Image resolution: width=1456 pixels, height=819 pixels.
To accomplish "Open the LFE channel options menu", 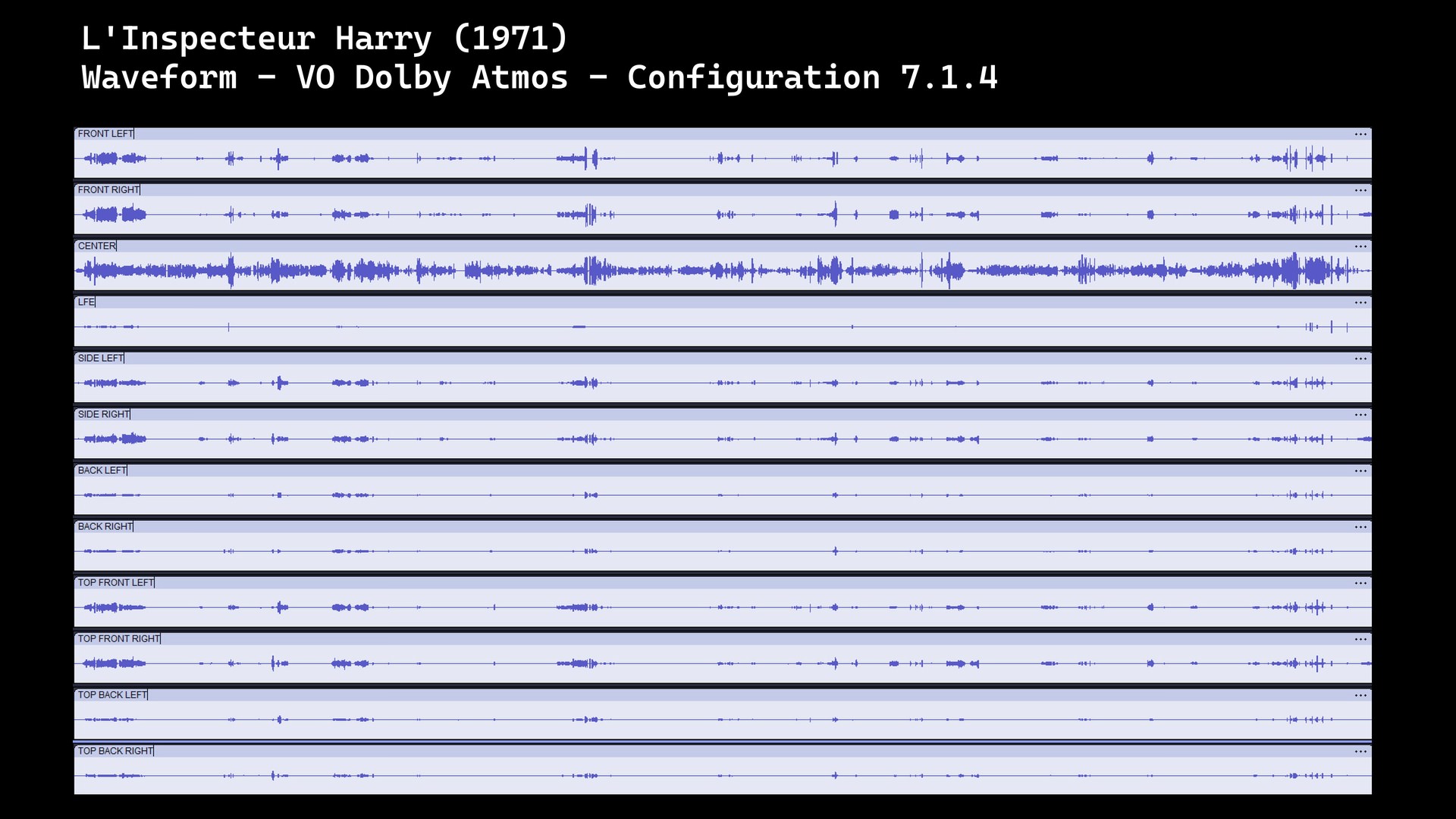I will (1361, 302).
